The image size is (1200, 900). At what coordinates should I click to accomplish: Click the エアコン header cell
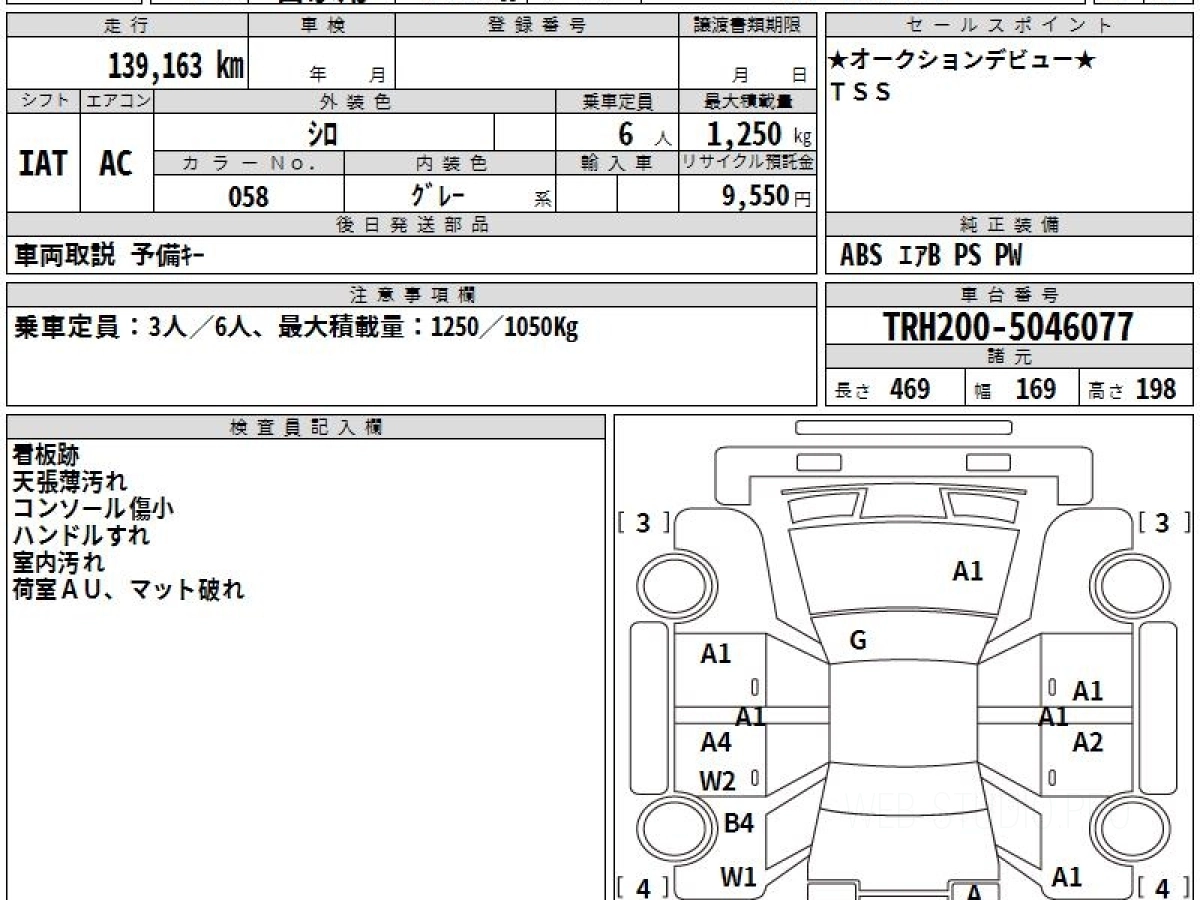pos(117,102)
